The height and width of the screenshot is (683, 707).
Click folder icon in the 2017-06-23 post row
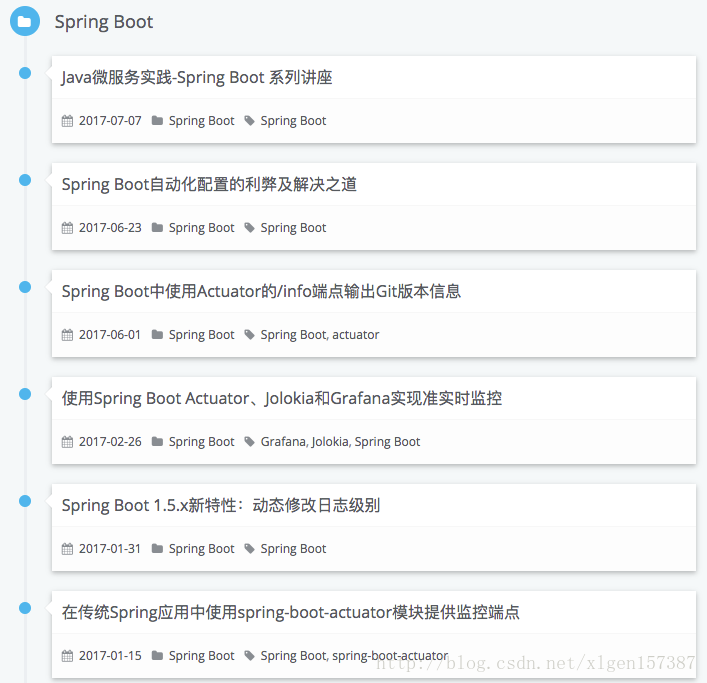(x=157, y=227)
